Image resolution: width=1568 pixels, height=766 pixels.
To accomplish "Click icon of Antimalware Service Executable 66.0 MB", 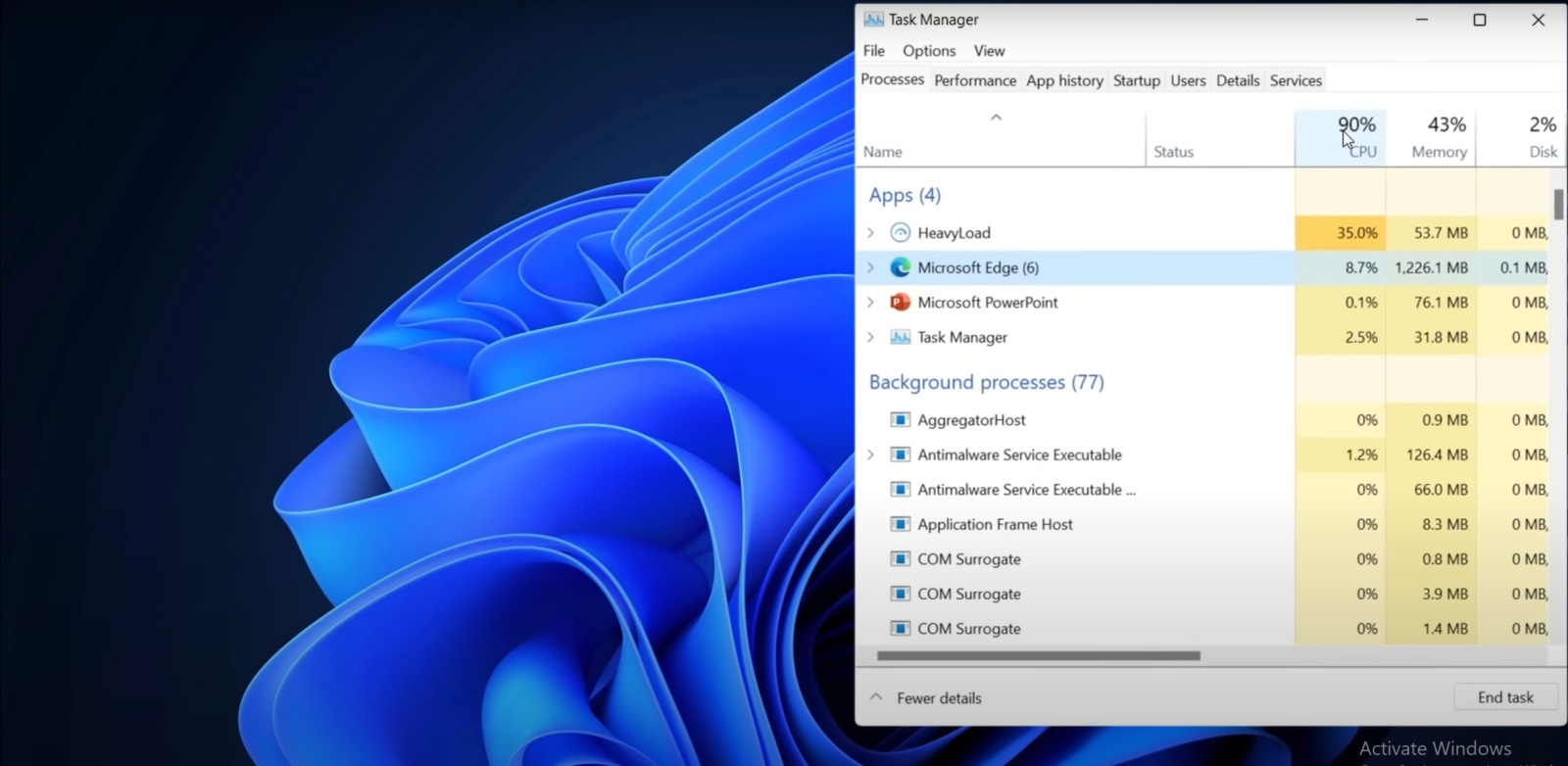I will 900,490.
